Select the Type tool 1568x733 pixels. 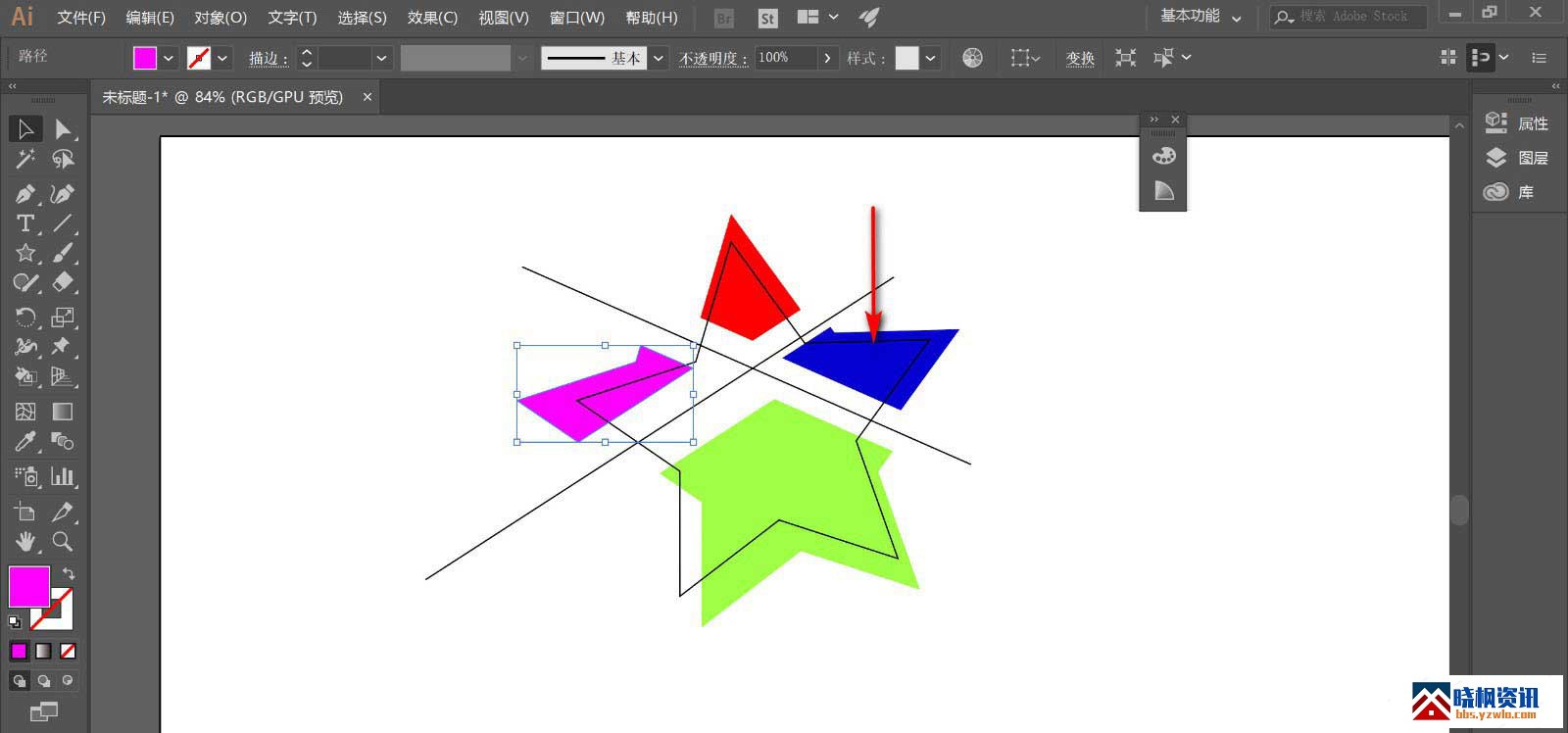pos(25,223)
